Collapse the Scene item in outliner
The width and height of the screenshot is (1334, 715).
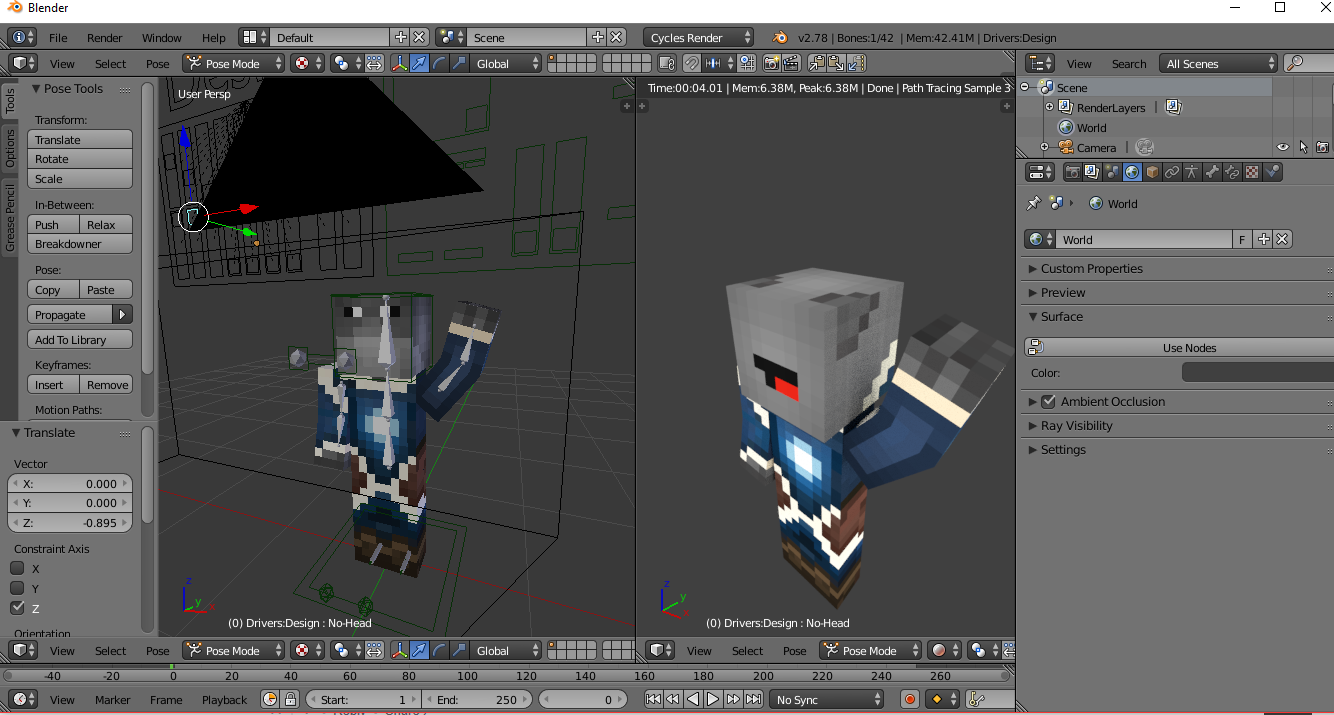(1025, 87)
